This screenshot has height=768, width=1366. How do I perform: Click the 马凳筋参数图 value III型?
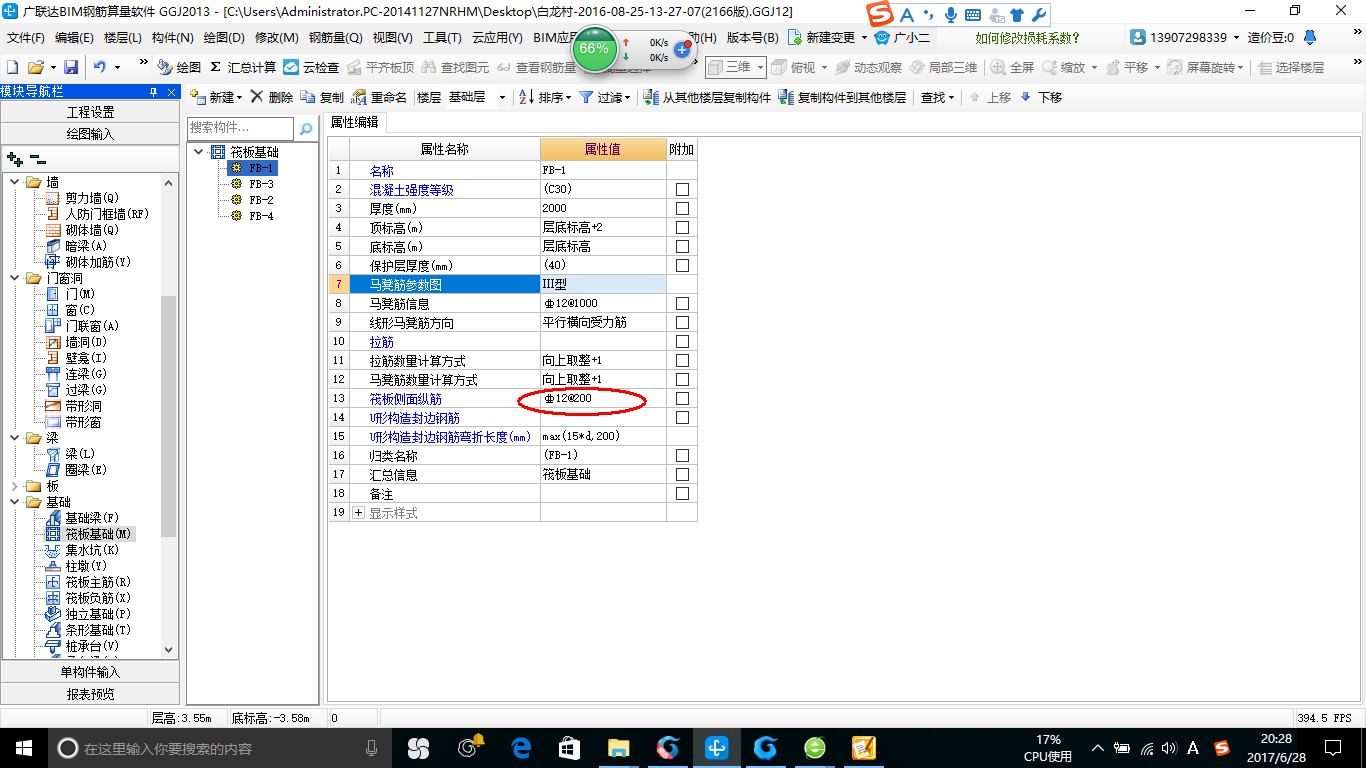pyautogui.click(x=603, y=285)
